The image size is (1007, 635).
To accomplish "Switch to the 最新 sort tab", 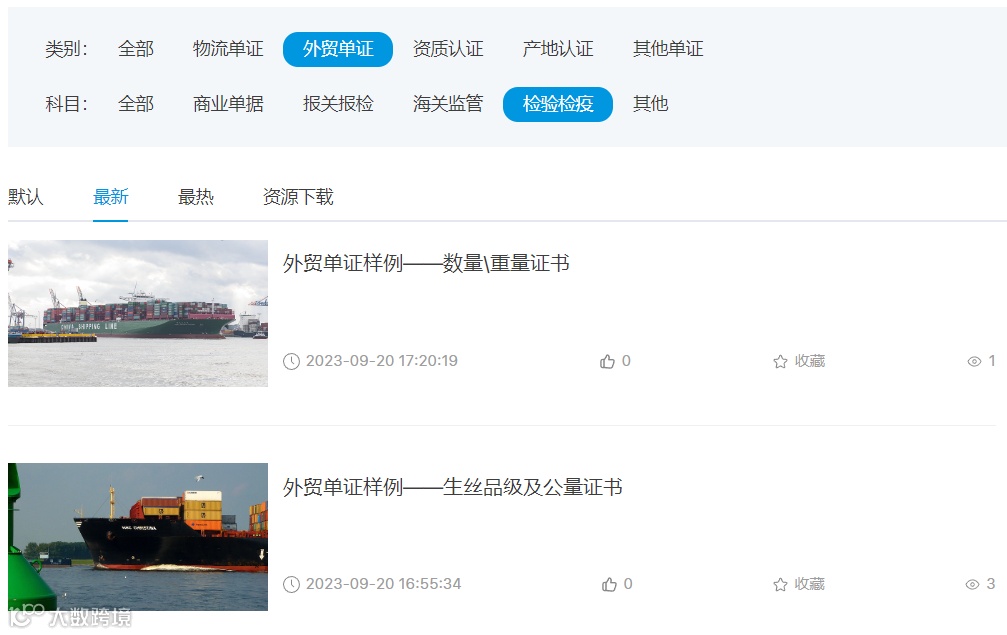I will pyautogui.click(x=110, y=197).
